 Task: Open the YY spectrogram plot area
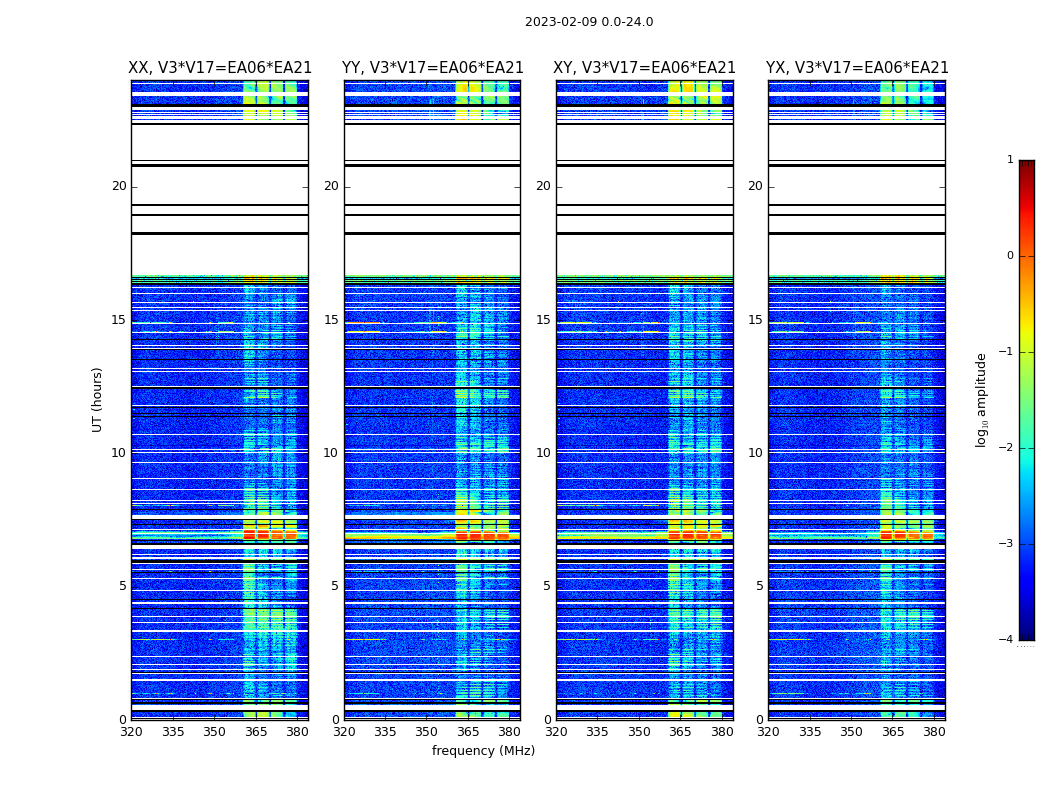click(432, 400)
